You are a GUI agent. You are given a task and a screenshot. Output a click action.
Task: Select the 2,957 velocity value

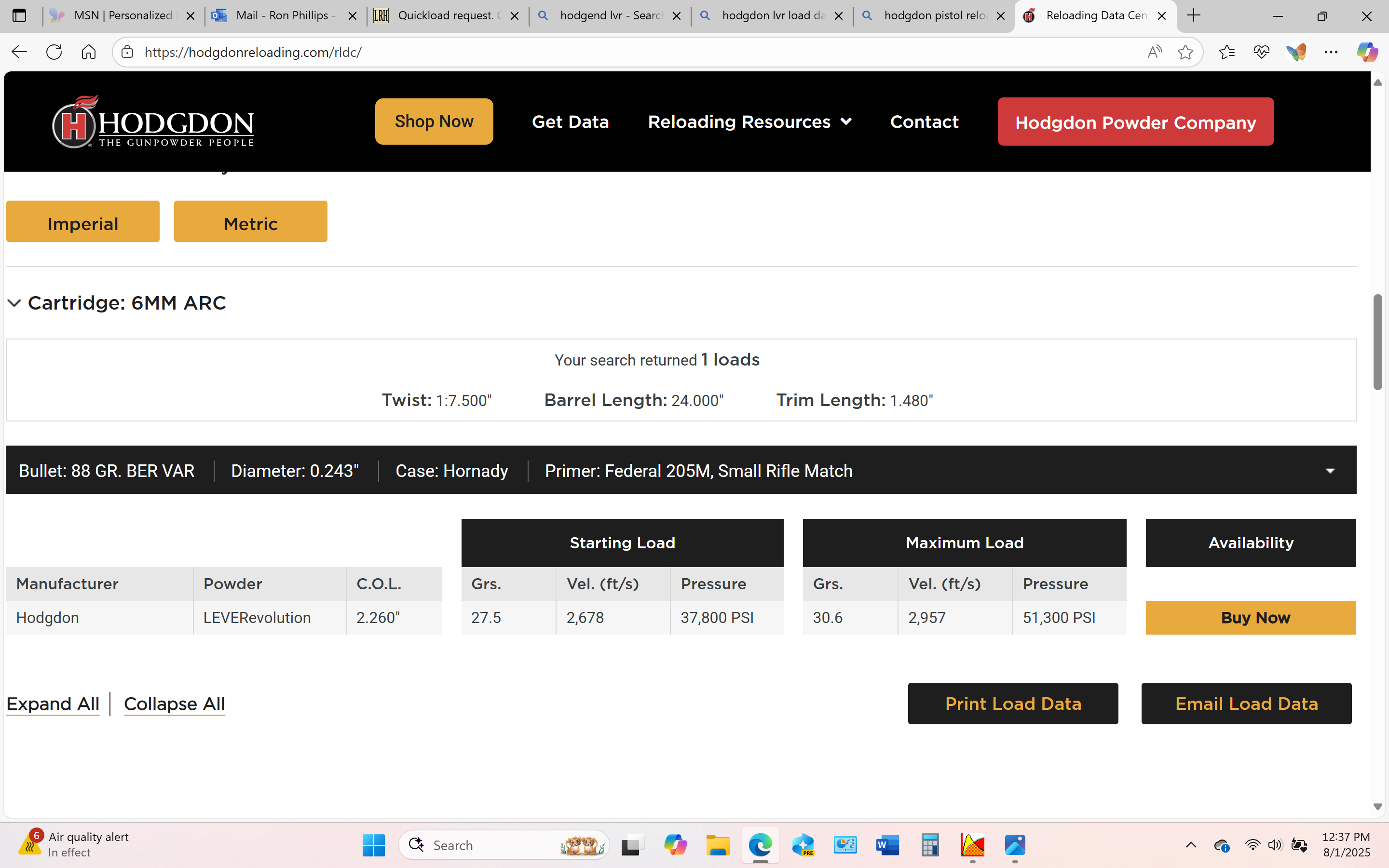(927, 618)
